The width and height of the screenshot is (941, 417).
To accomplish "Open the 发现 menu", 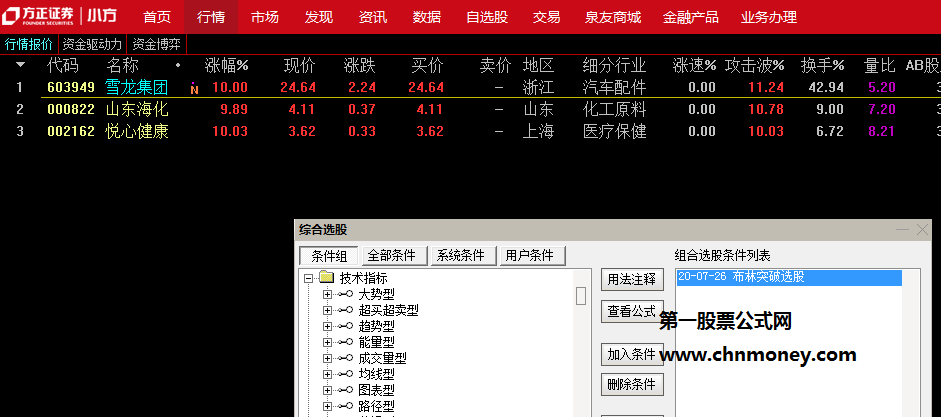I will (319, 17).
